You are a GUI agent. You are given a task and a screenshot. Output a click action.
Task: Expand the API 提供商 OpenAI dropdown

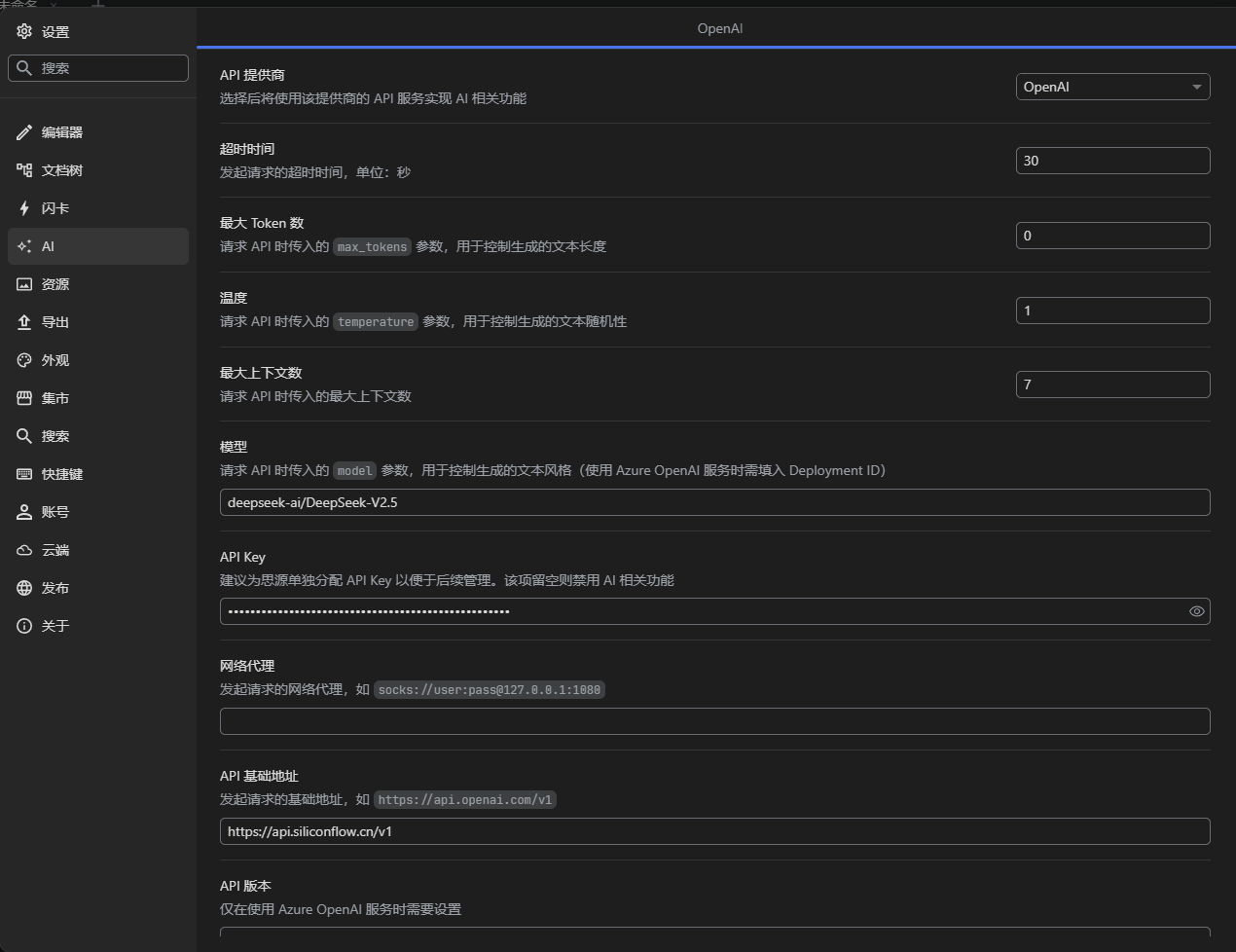point(1112,87)
